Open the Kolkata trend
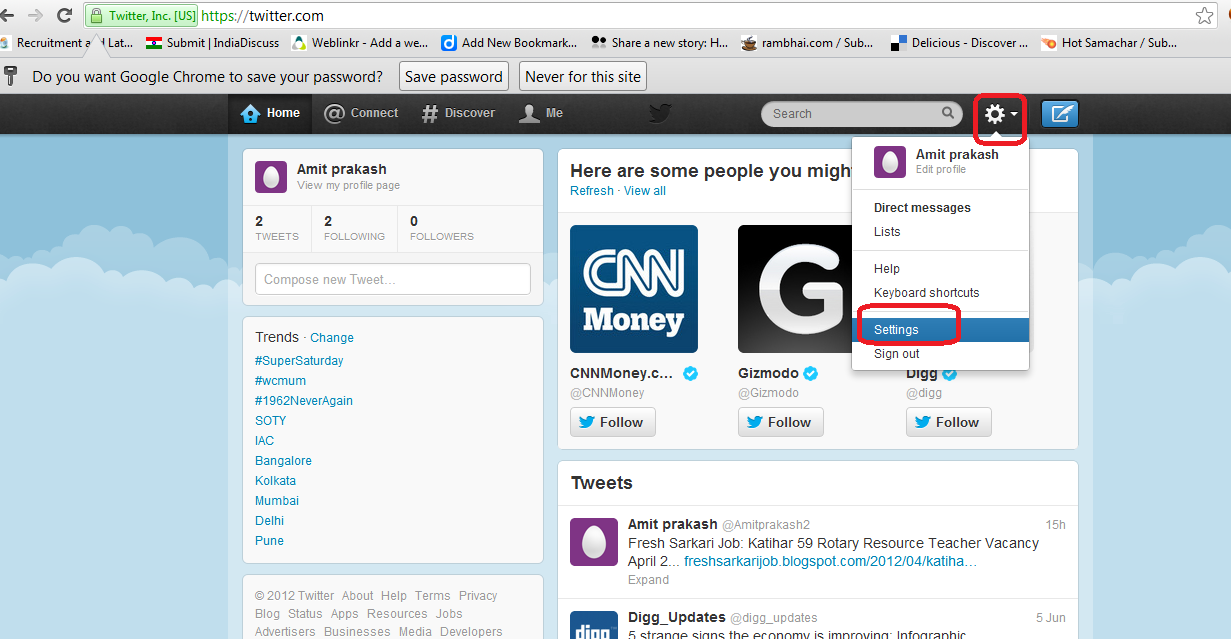The image size is (1231, 639). [275, 481]
